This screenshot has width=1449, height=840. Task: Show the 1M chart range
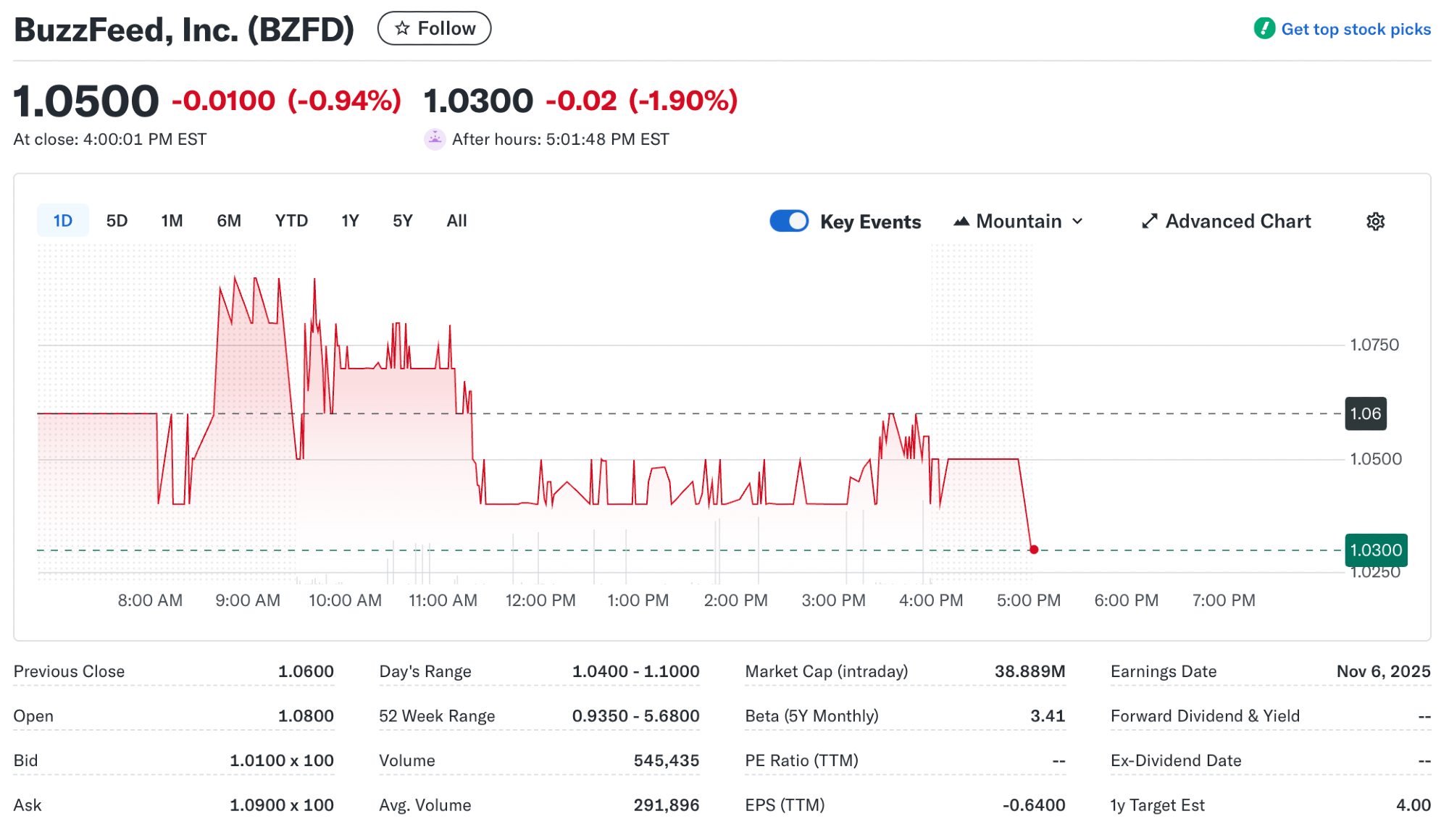click(x=172, y=221)
